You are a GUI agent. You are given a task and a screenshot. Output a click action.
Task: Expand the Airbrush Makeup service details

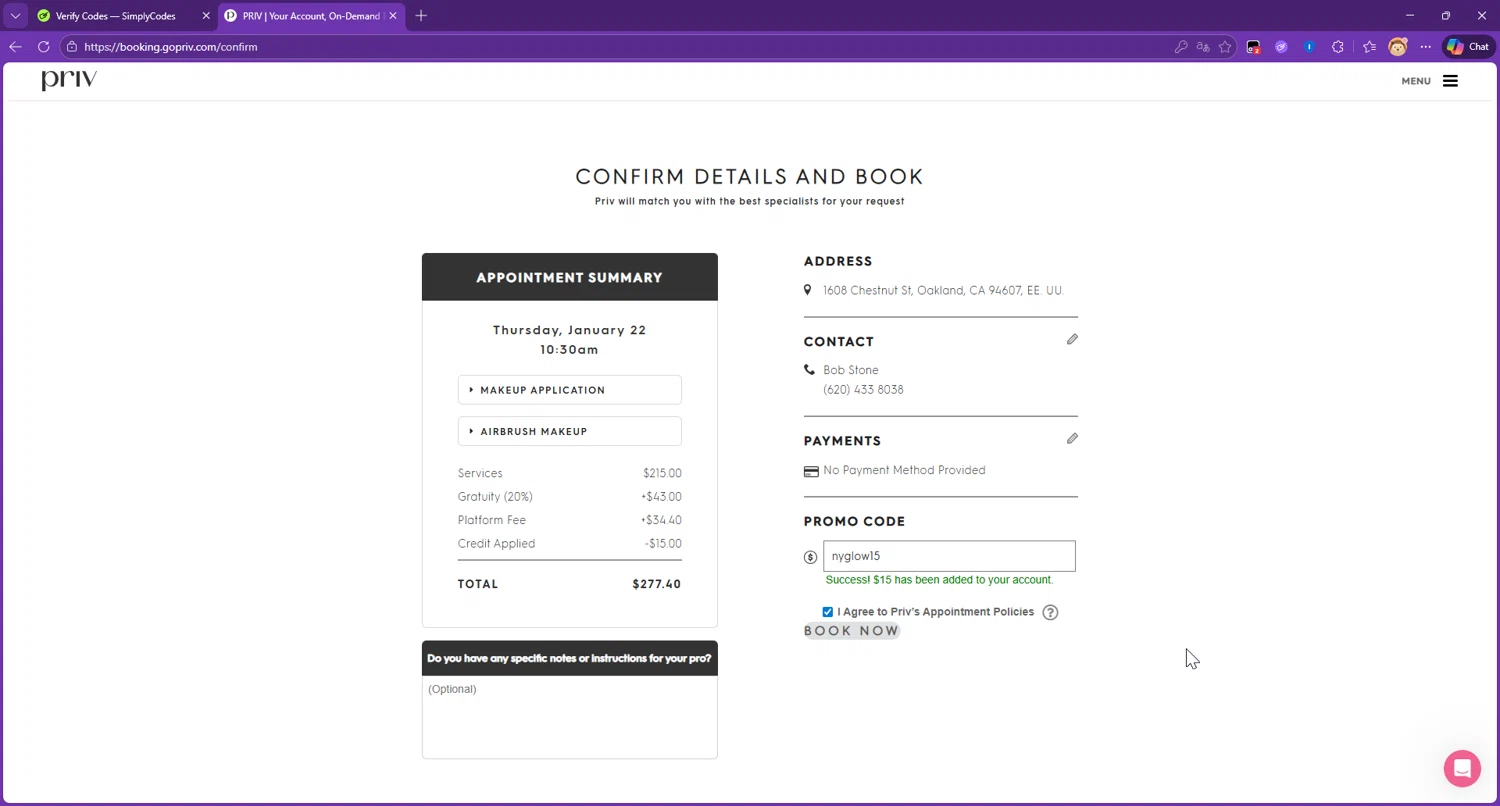[569, 432]
